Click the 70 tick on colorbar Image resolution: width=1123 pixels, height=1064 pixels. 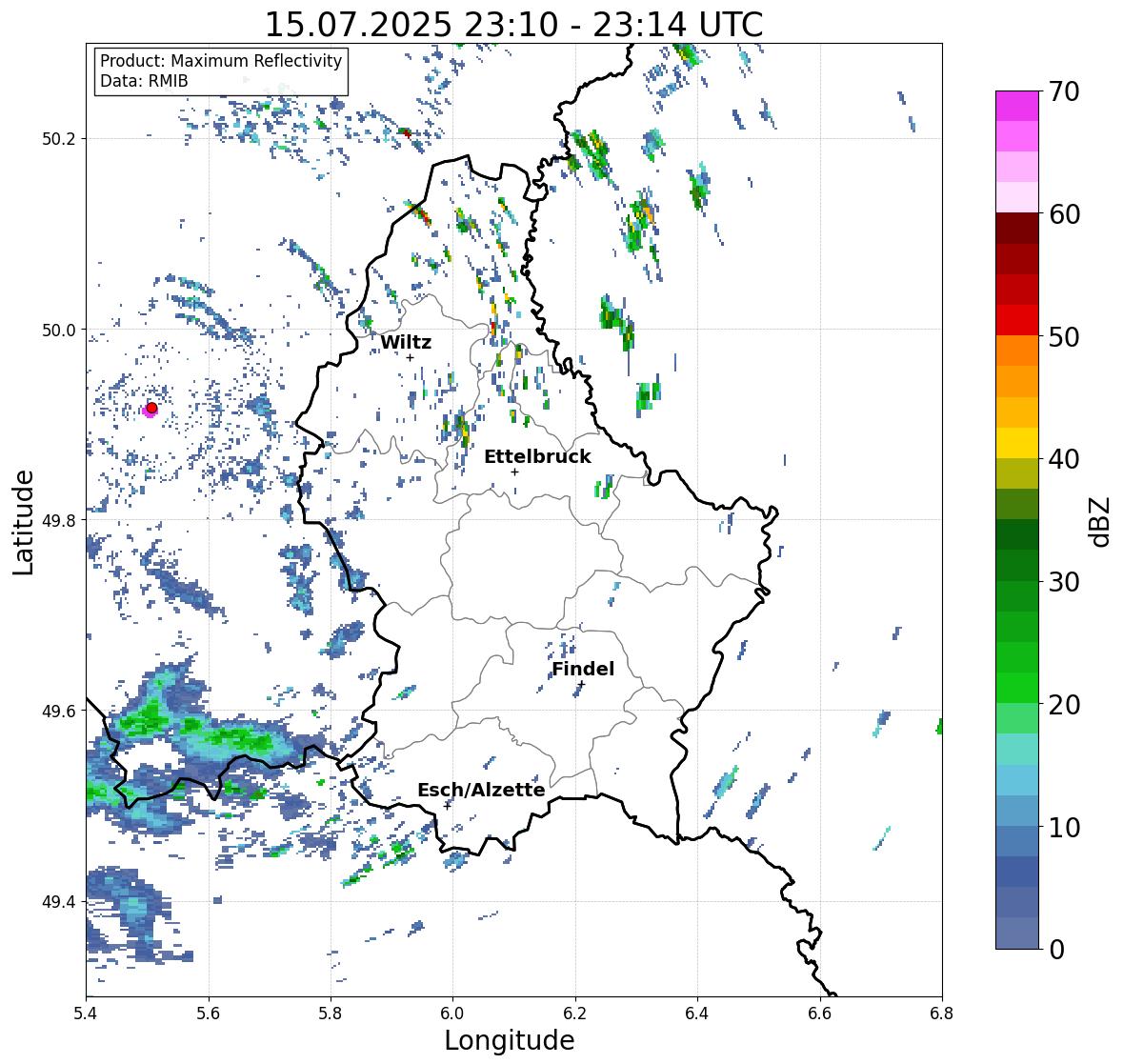1064,91
